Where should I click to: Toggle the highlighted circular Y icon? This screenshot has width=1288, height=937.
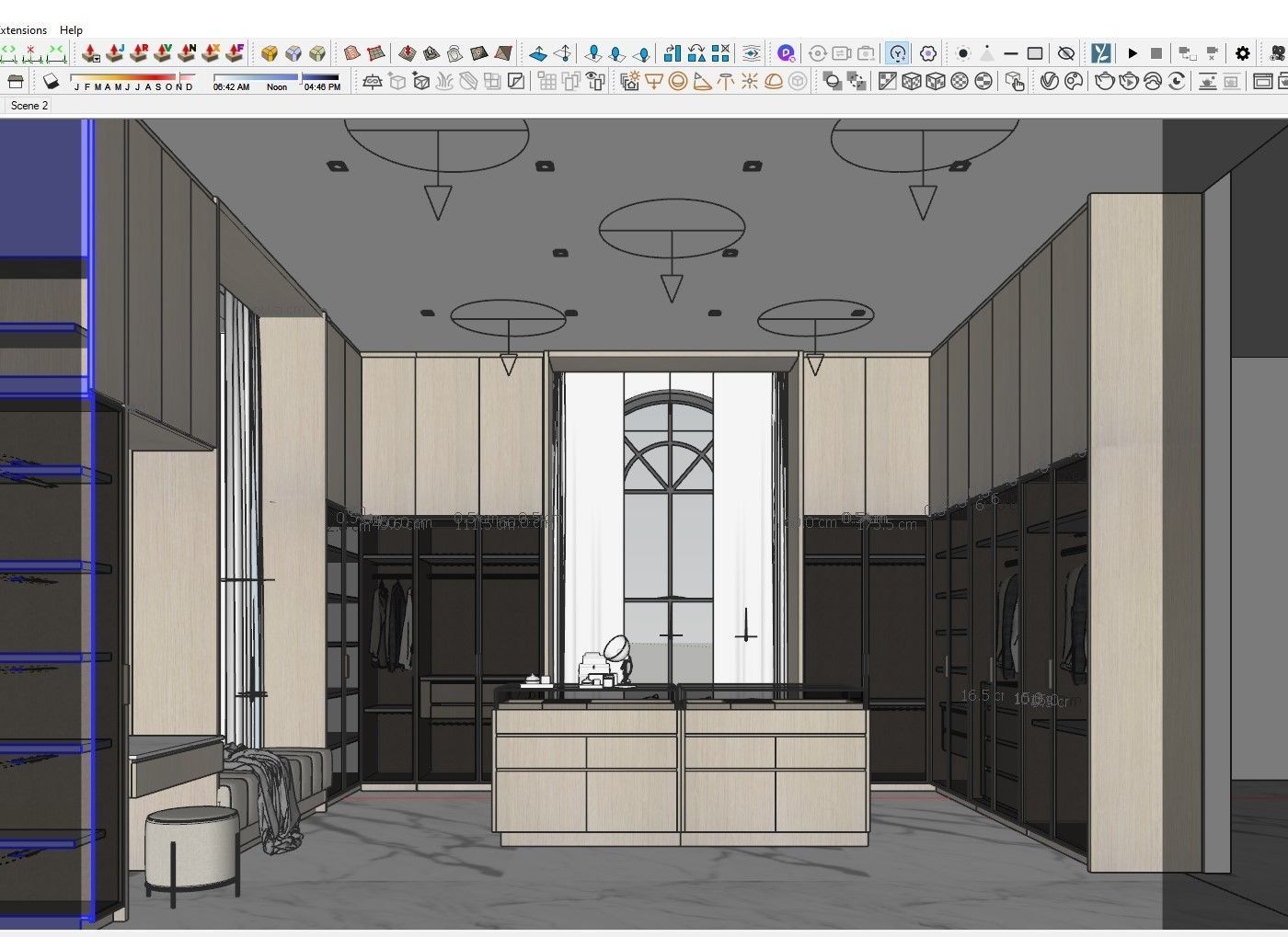click(898, 53)
